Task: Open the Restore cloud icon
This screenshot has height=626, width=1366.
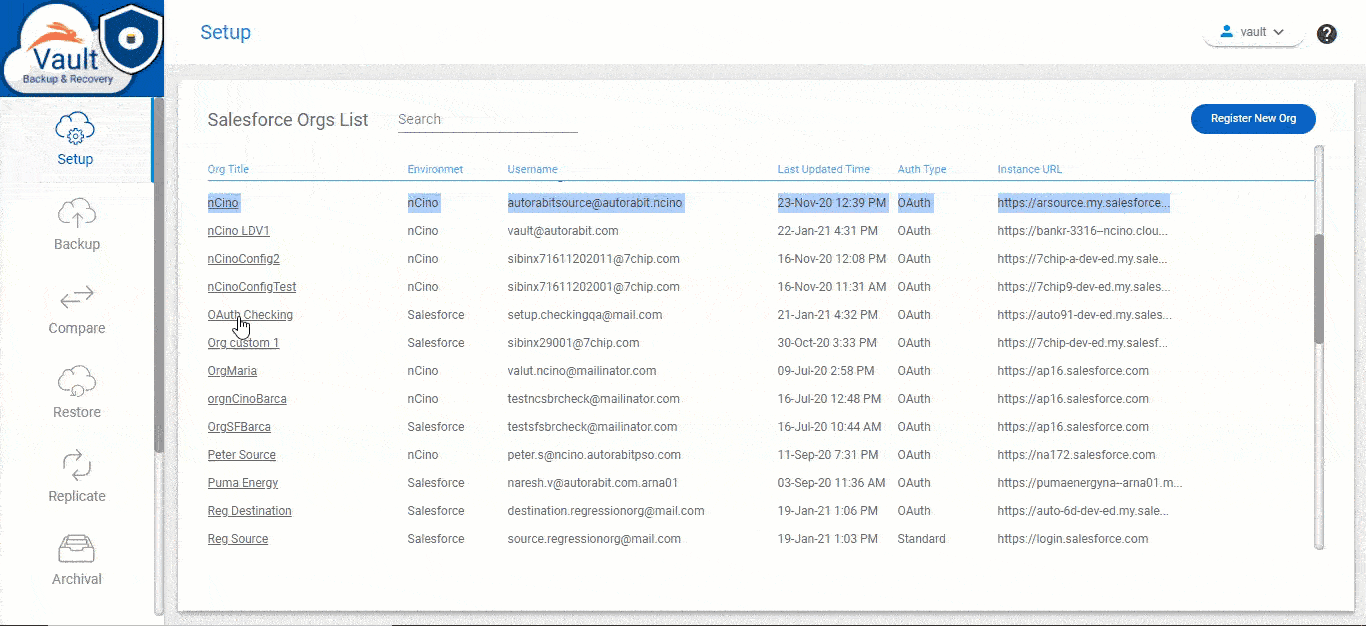Action: [77, 381]
